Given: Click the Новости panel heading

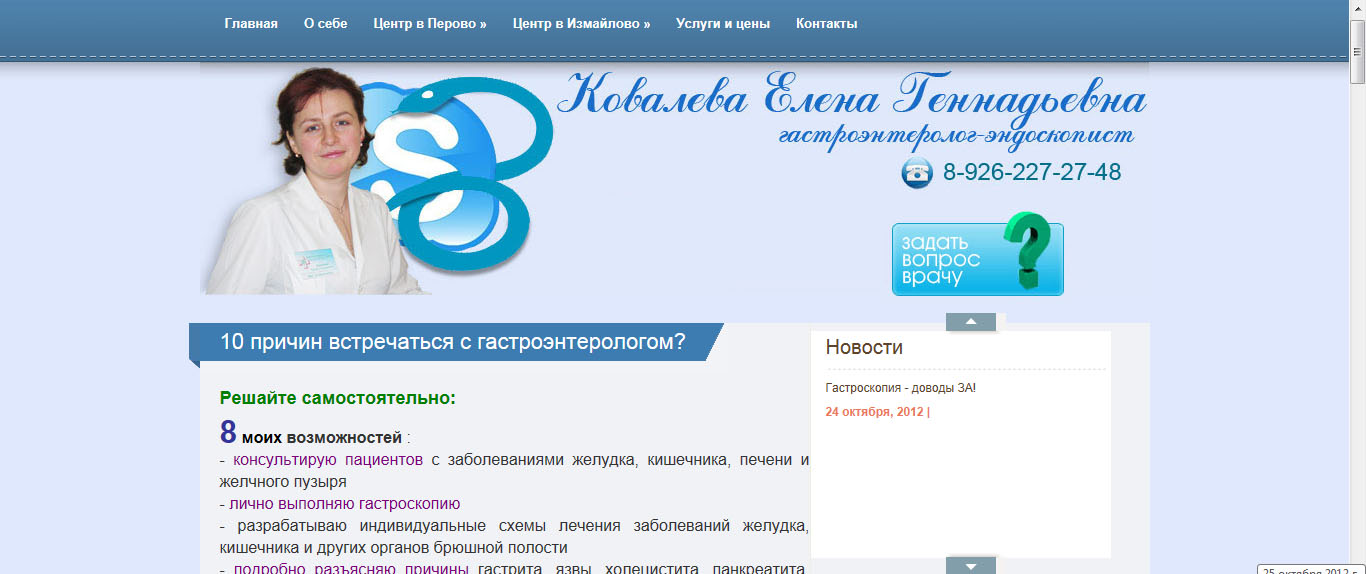Looking at the screenshot, I should (x=864, y=348).
